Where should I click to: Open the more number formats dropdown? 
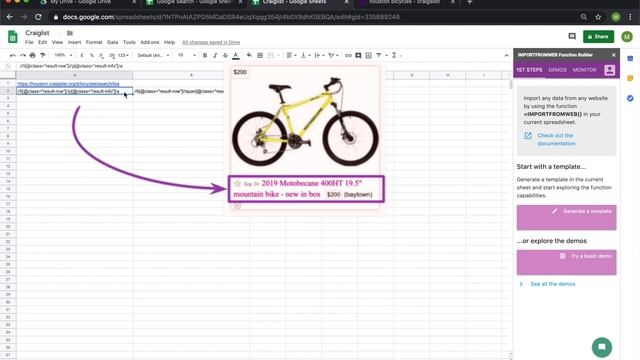(x=123, y=55)
